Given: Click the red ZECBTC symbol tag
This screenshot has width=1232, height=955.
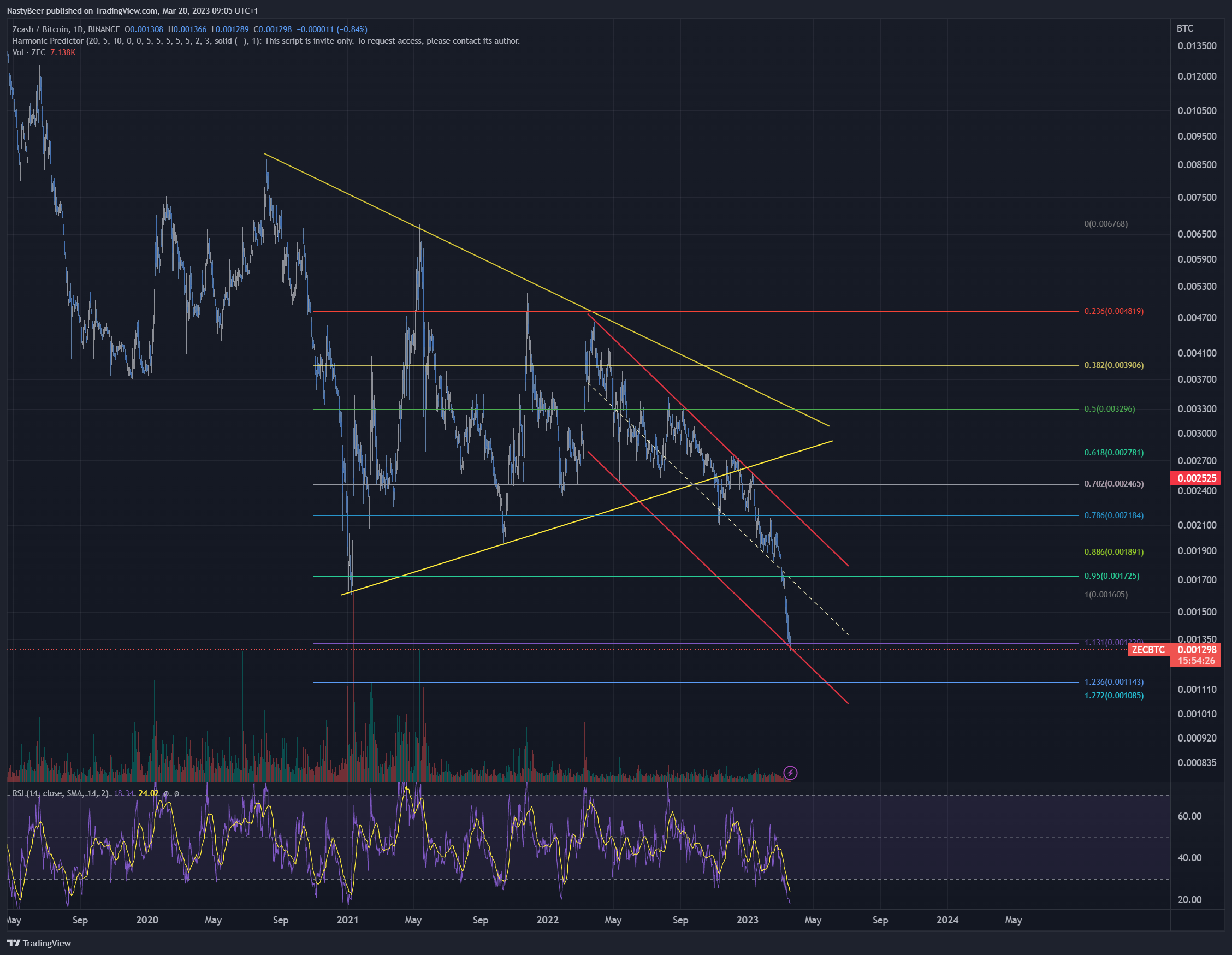Looking at the screenshot, I should coord(1148,650).
